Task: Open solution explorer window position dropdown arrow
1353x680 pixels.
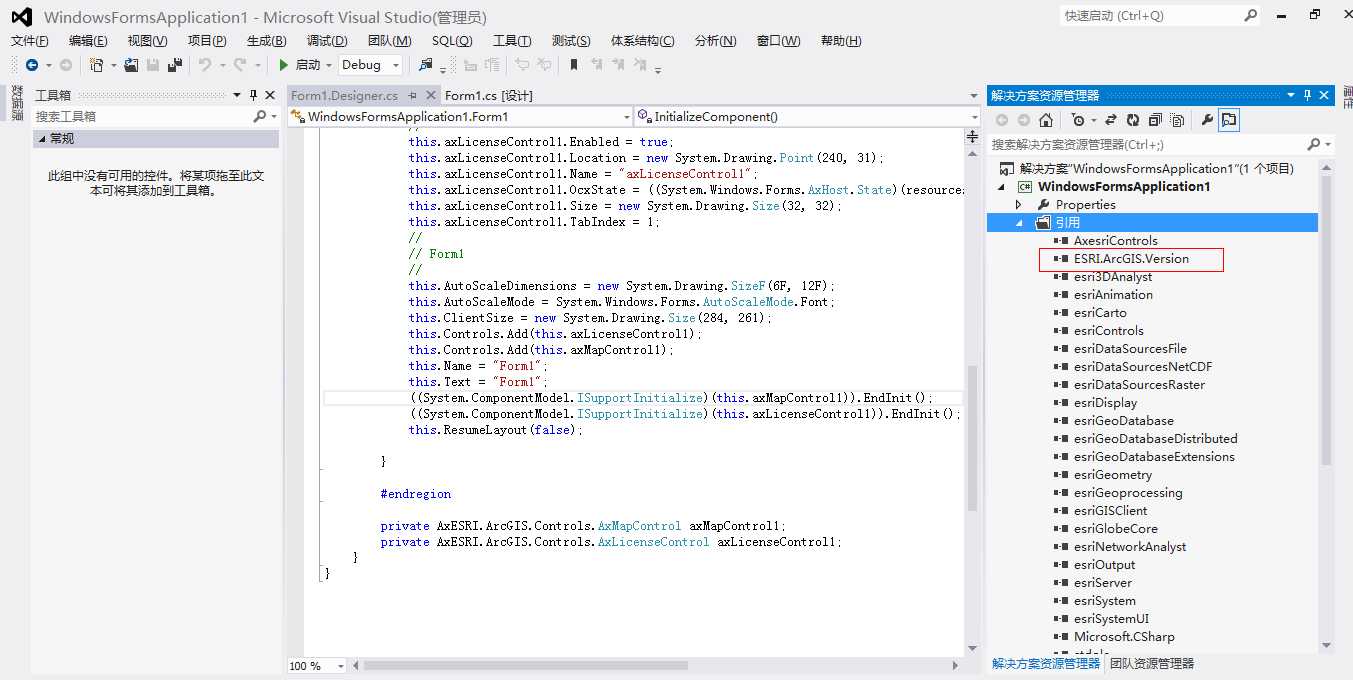Action: [x=1291, y=95]
